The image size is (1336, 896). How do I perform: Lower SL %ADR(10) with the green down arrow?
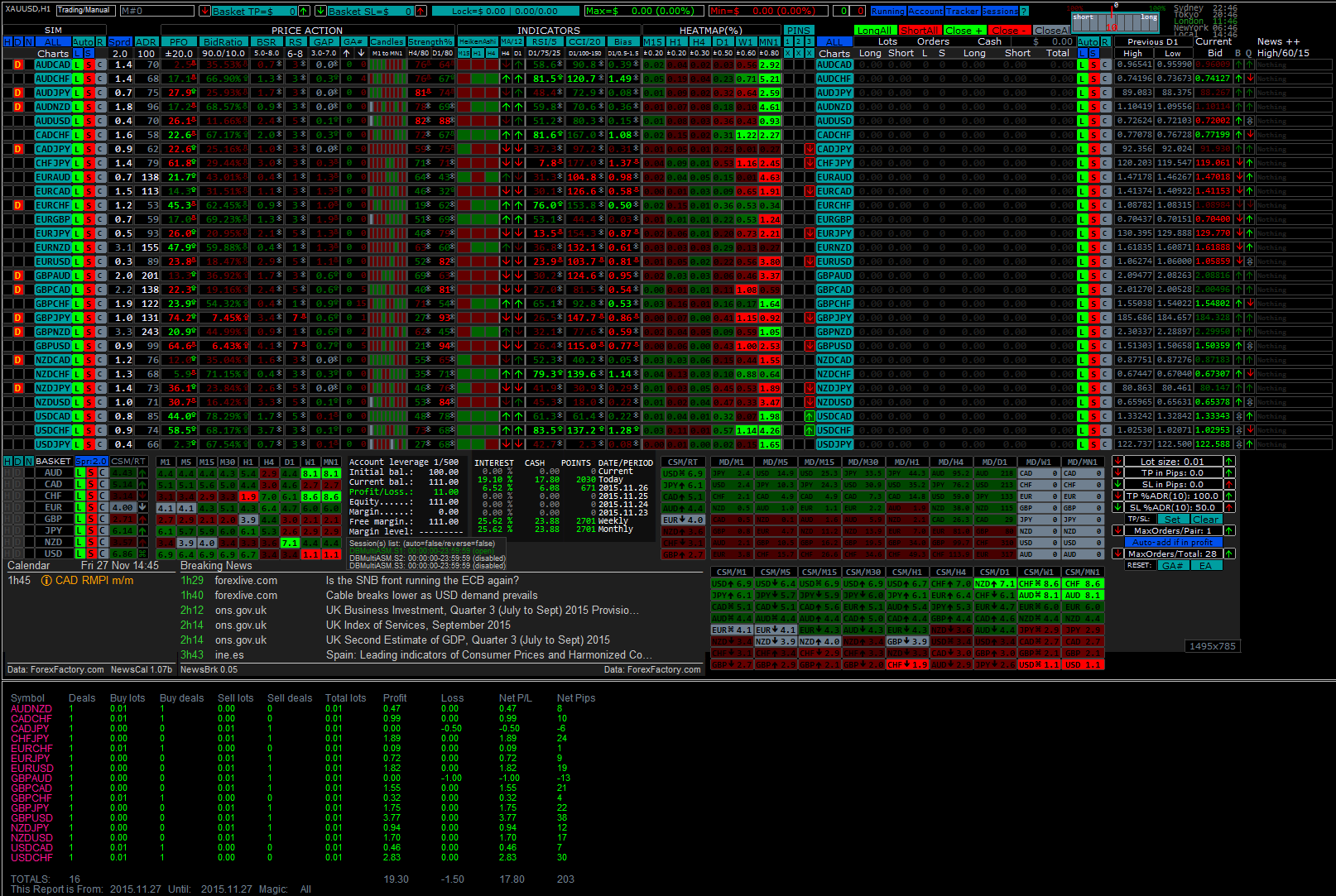(x=1117, y=508)
